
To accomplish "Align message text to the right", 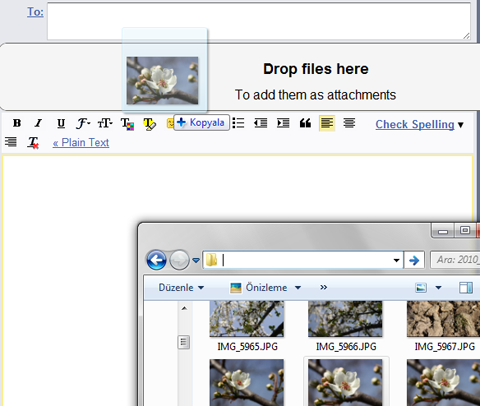I will point(11,142).
